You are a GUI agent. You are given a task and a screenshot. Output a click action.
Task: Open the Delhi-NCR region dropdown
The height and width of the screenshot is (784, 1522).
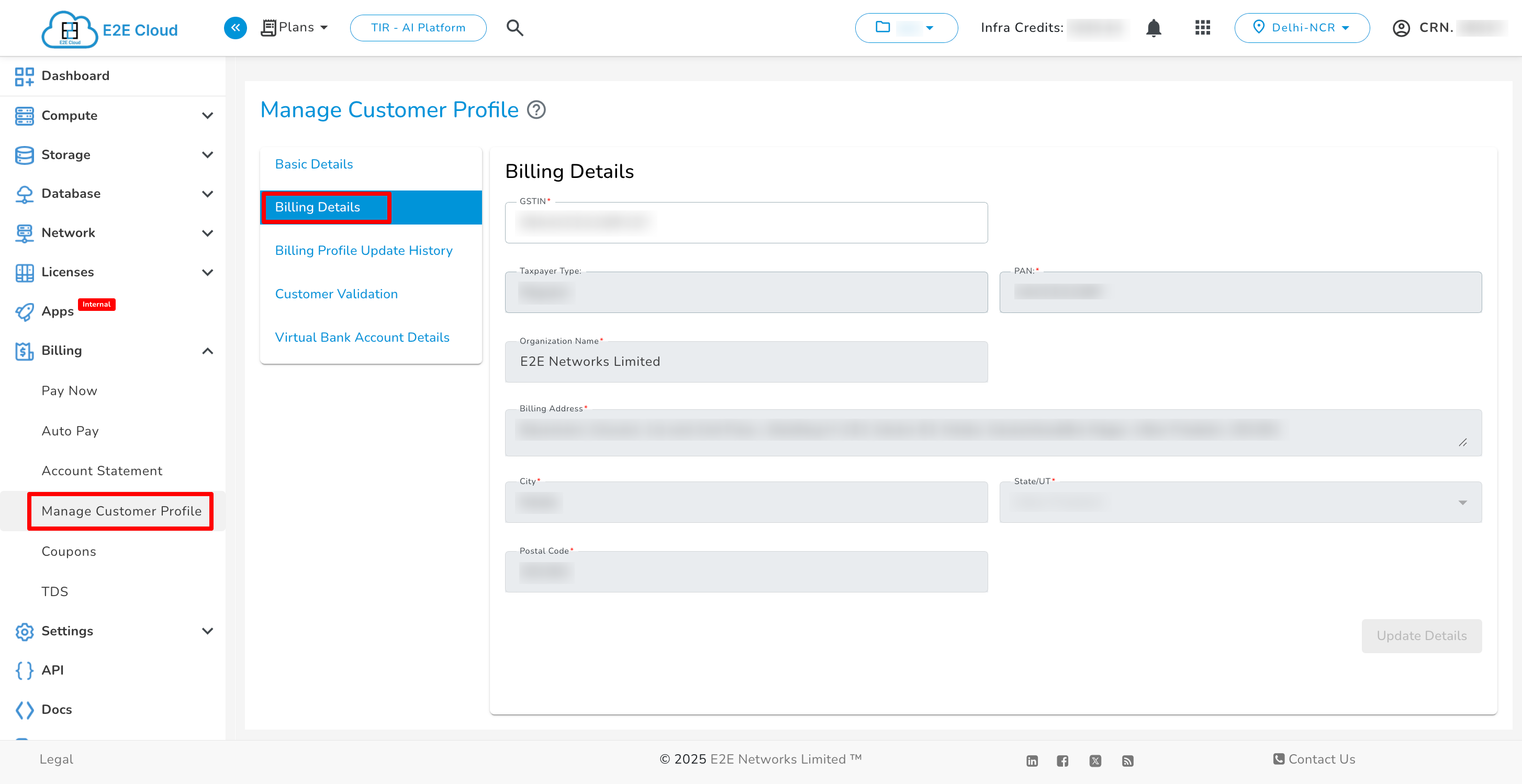[x=1302, y=28]
